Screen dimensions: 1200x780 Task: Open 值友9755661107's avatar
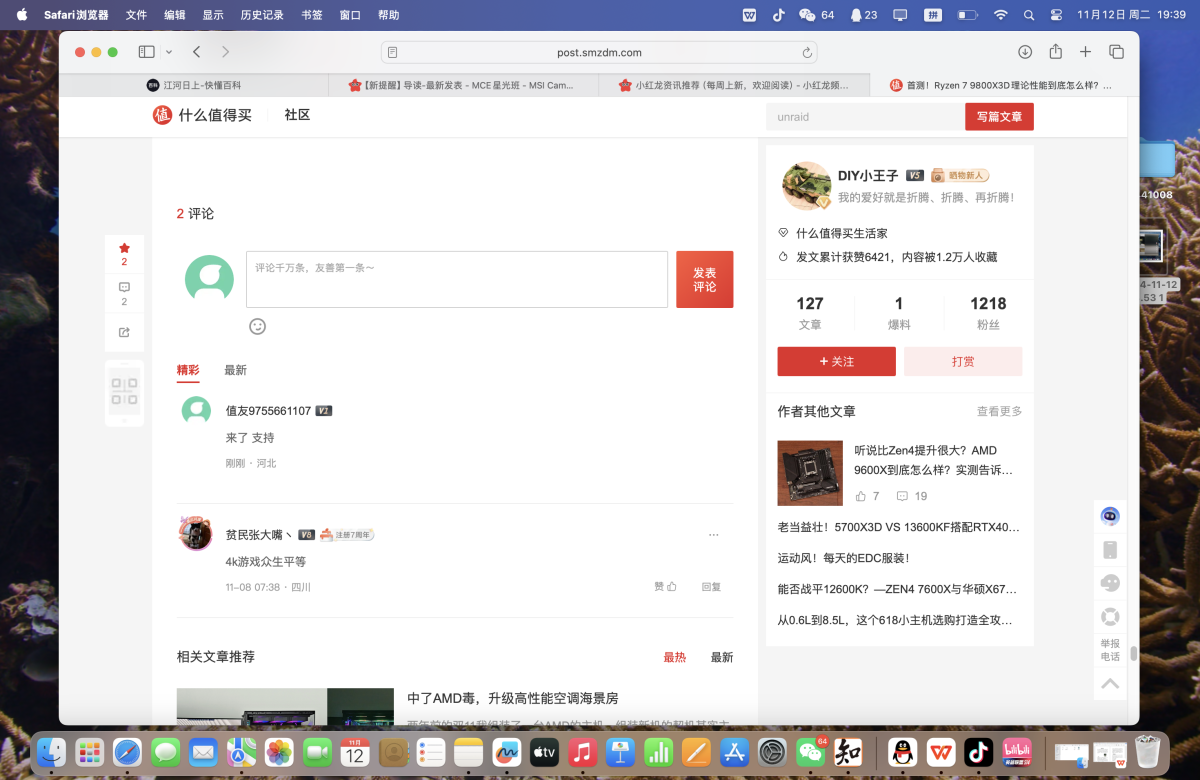(x=196, y=411)
